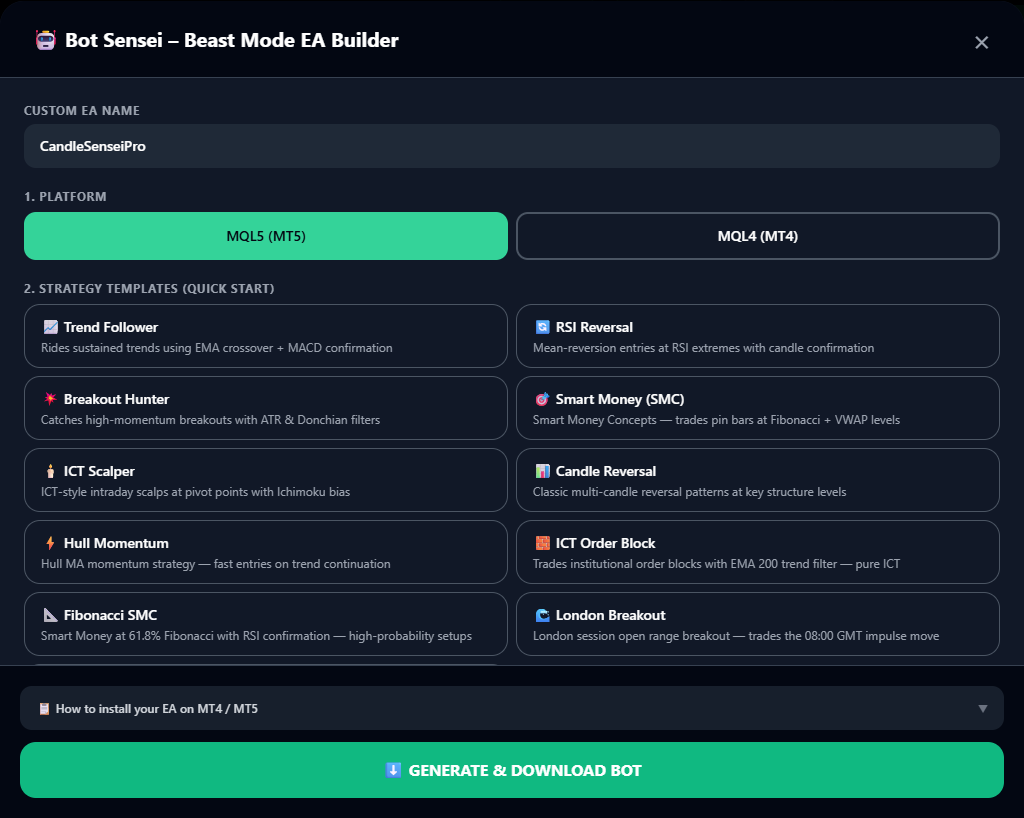Image resolution: width=1024 pixels, height=818 pixels.
Task: Use the London Breakout template title
Action: (x=611, y=615)
